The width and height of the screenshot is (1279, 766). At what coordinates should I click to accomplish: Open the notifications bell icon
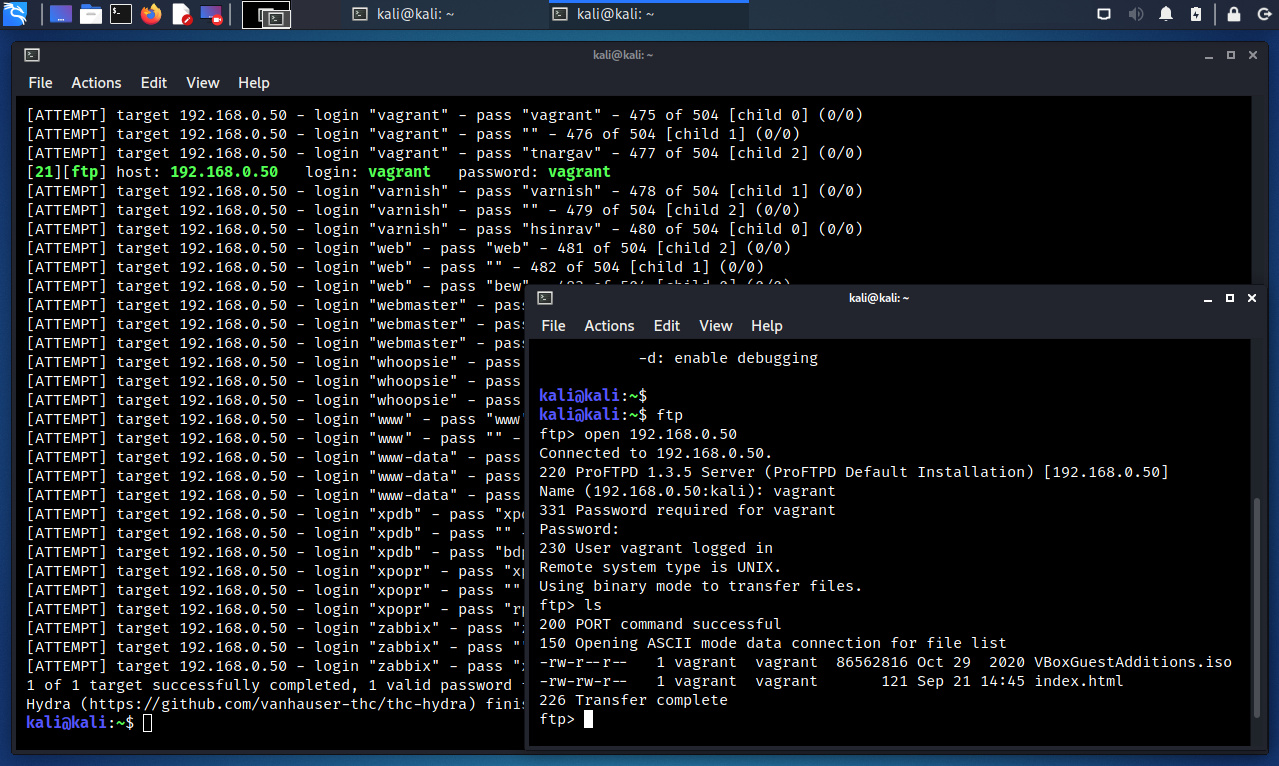click(1166, 14)
